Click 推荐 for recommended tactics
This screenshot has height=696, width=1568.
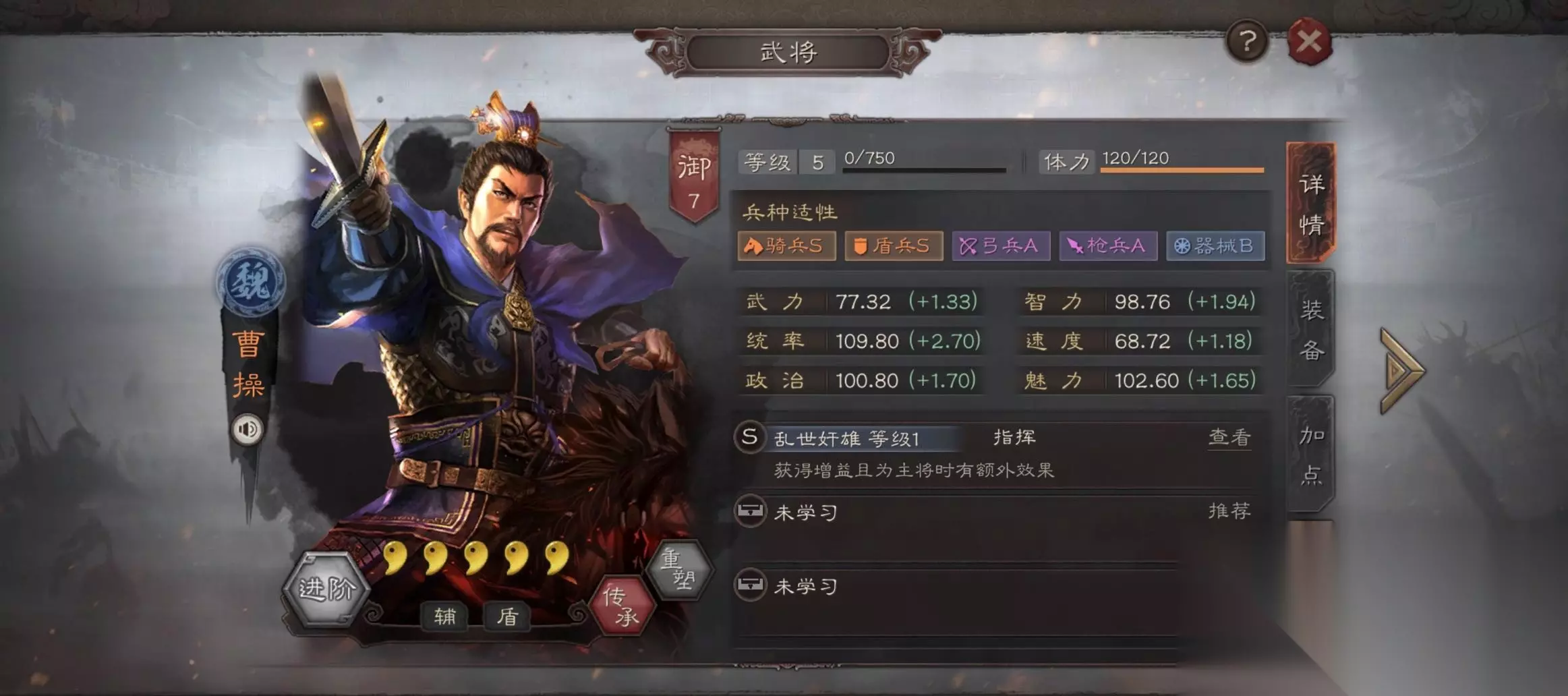(1229, 511)
